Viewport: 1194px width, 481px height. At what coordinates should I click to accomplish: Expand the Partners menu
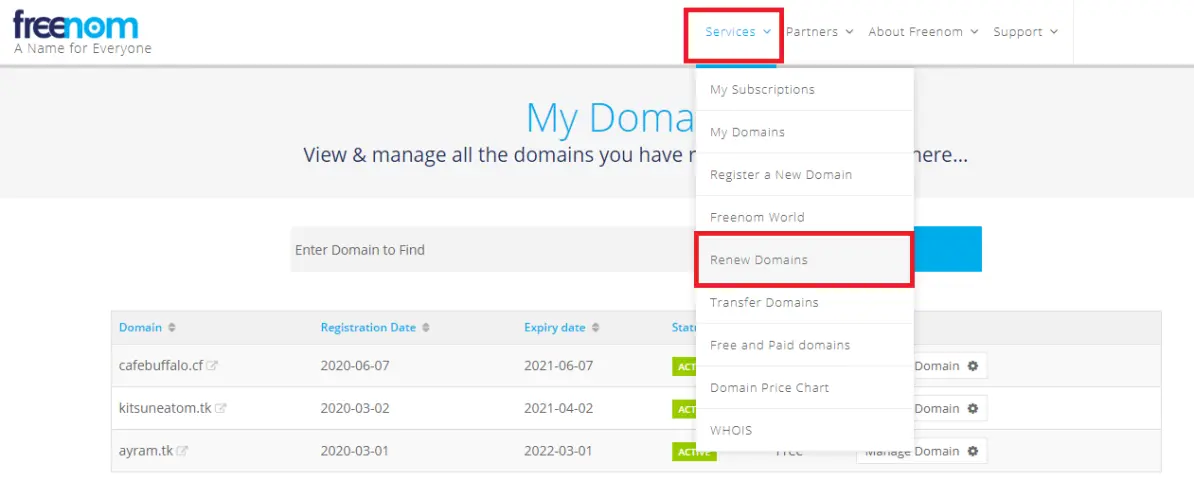(x=819, y=32)
